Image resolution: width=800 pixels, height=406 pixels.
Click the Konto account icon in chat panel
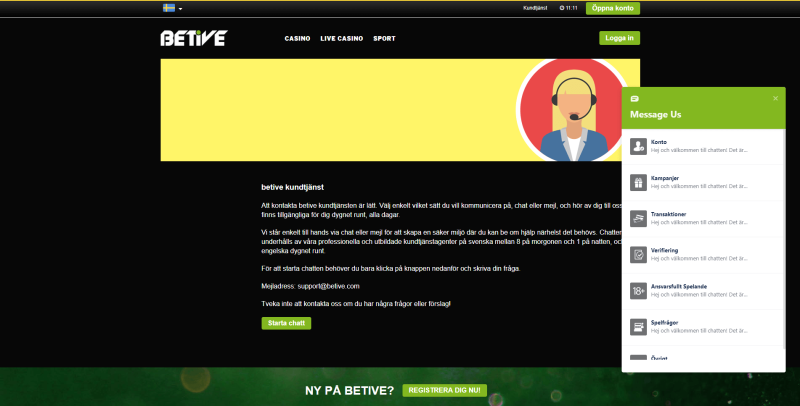(638, 146)
